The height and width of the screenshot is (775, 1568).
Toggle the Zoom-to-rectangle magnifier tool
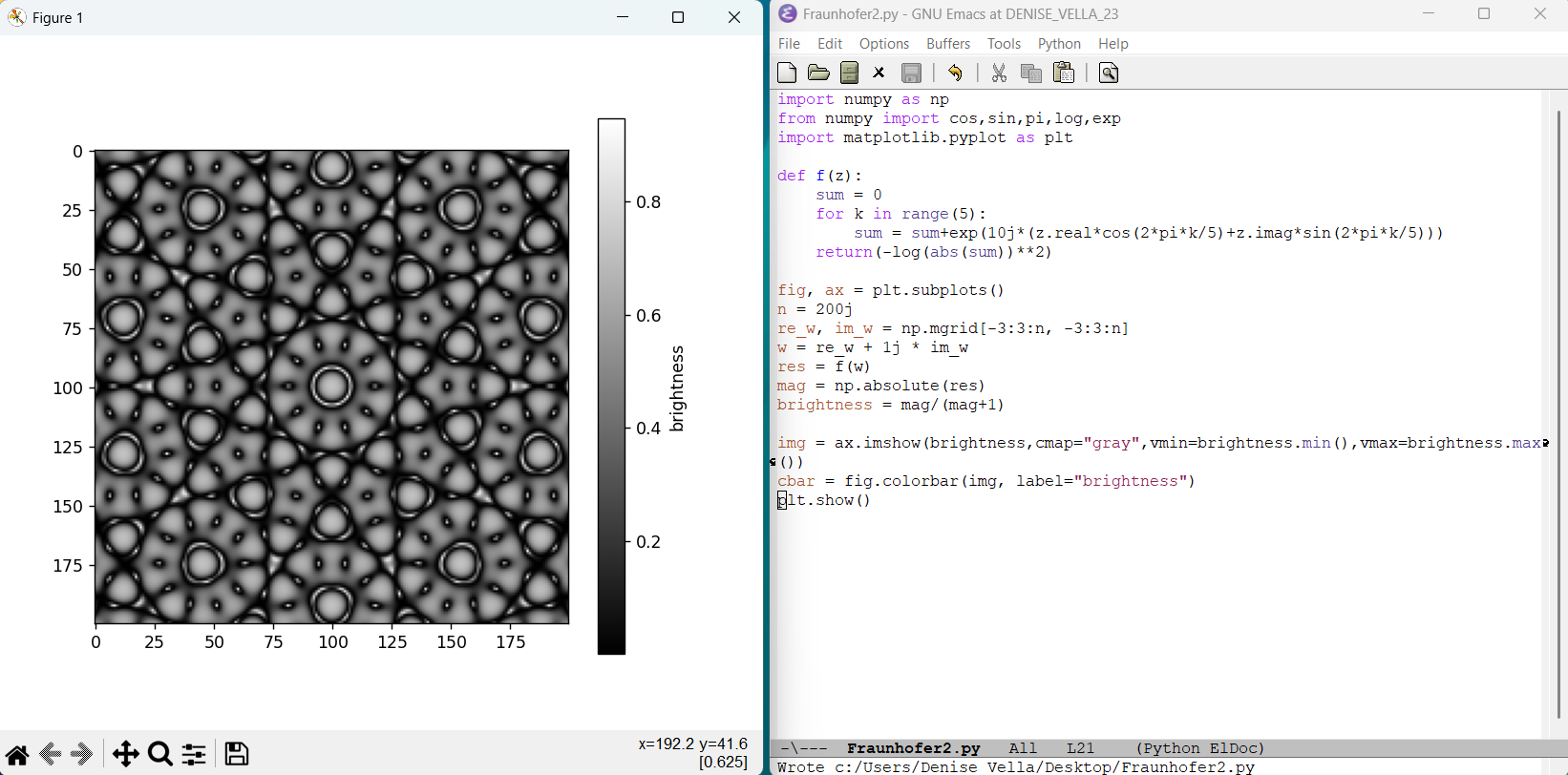pyautogui.click(x=160, y=754)
